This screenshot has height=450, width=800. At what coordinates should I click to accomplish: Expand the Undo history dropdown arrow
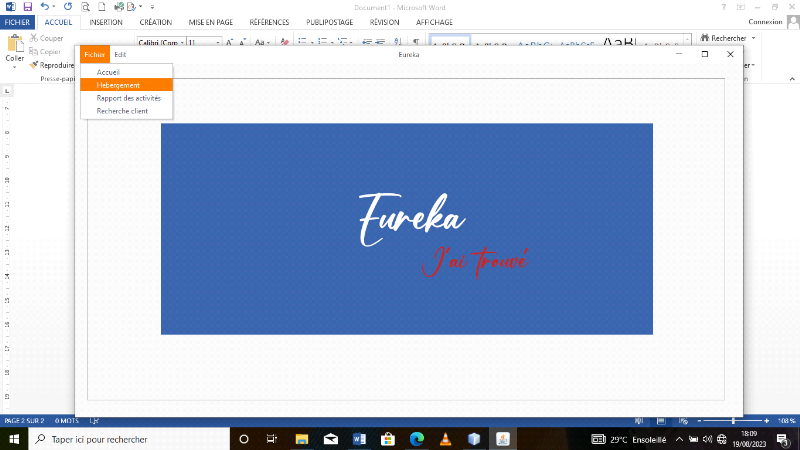pyautogui.click(x=54, y=7)
